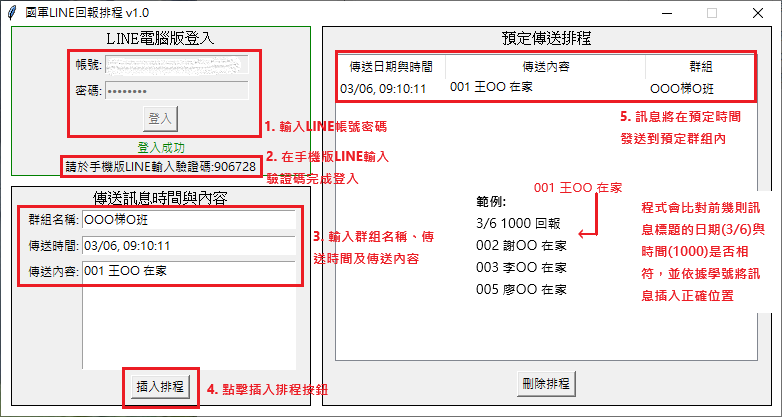Click the 群組名稱 group name field
The height and width of the screenshot is (417, 782).
(x=189, y=219)
